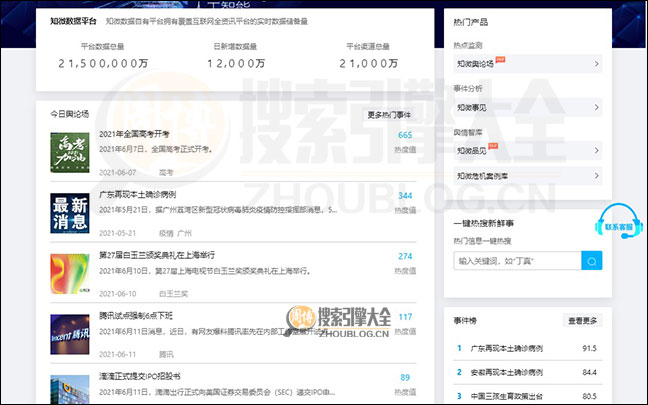Viewport: 648px width, 405px height.
Task: Click summary 2021年6月7日，全国高考正式开考
Action: 156,149
